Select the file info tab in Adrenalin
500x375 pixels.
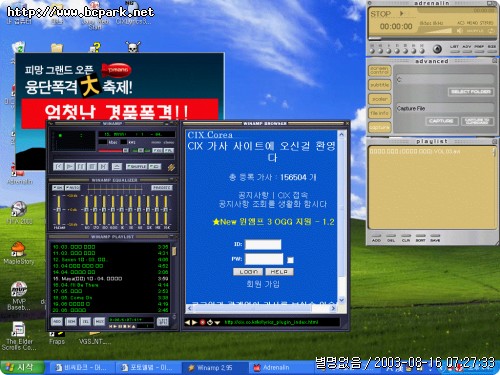pyautogui.click(x=380, y=113)
